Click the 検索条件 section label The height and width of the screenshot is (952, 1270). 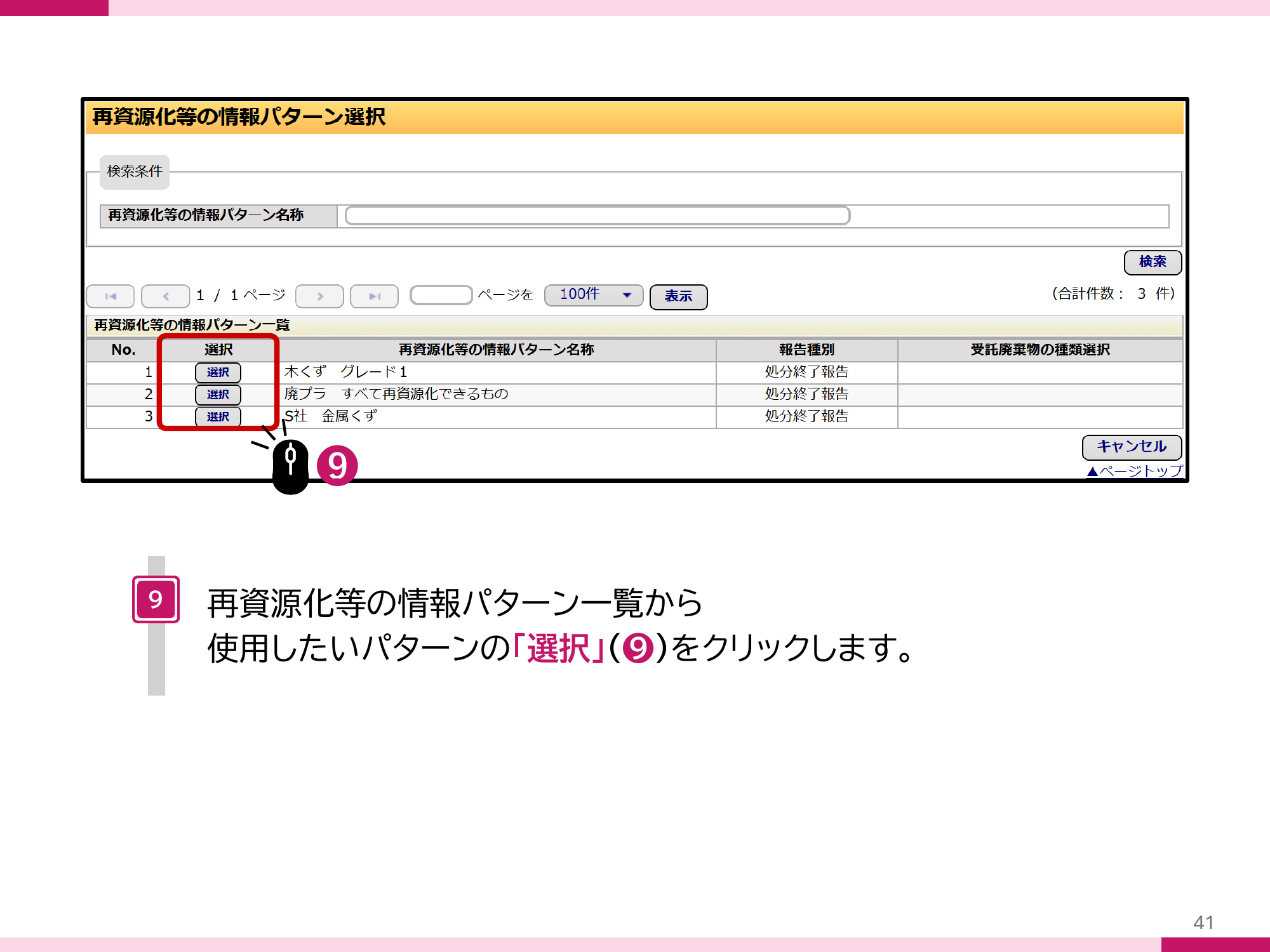point(135,171)
